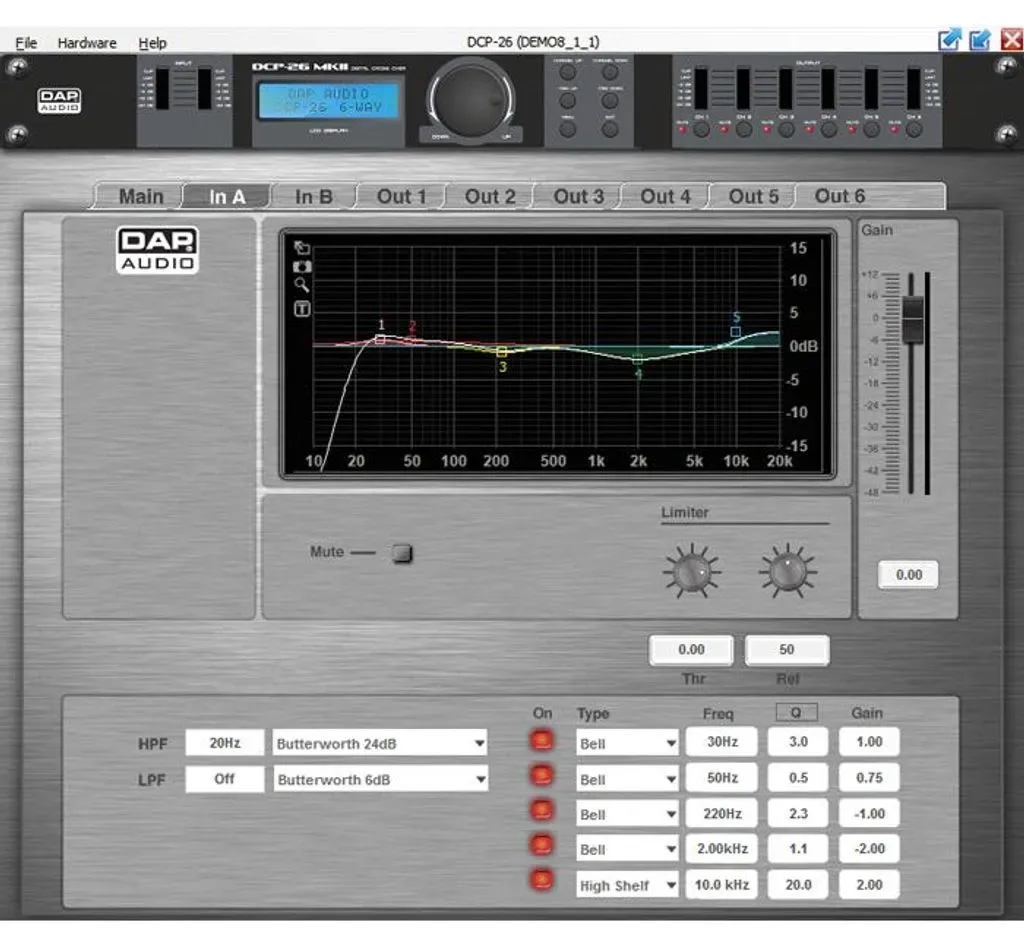The image size is (1024, 946).
Task: Click the camera snapshot icon in the EQ graph
Action: click(x=302, y=266)
